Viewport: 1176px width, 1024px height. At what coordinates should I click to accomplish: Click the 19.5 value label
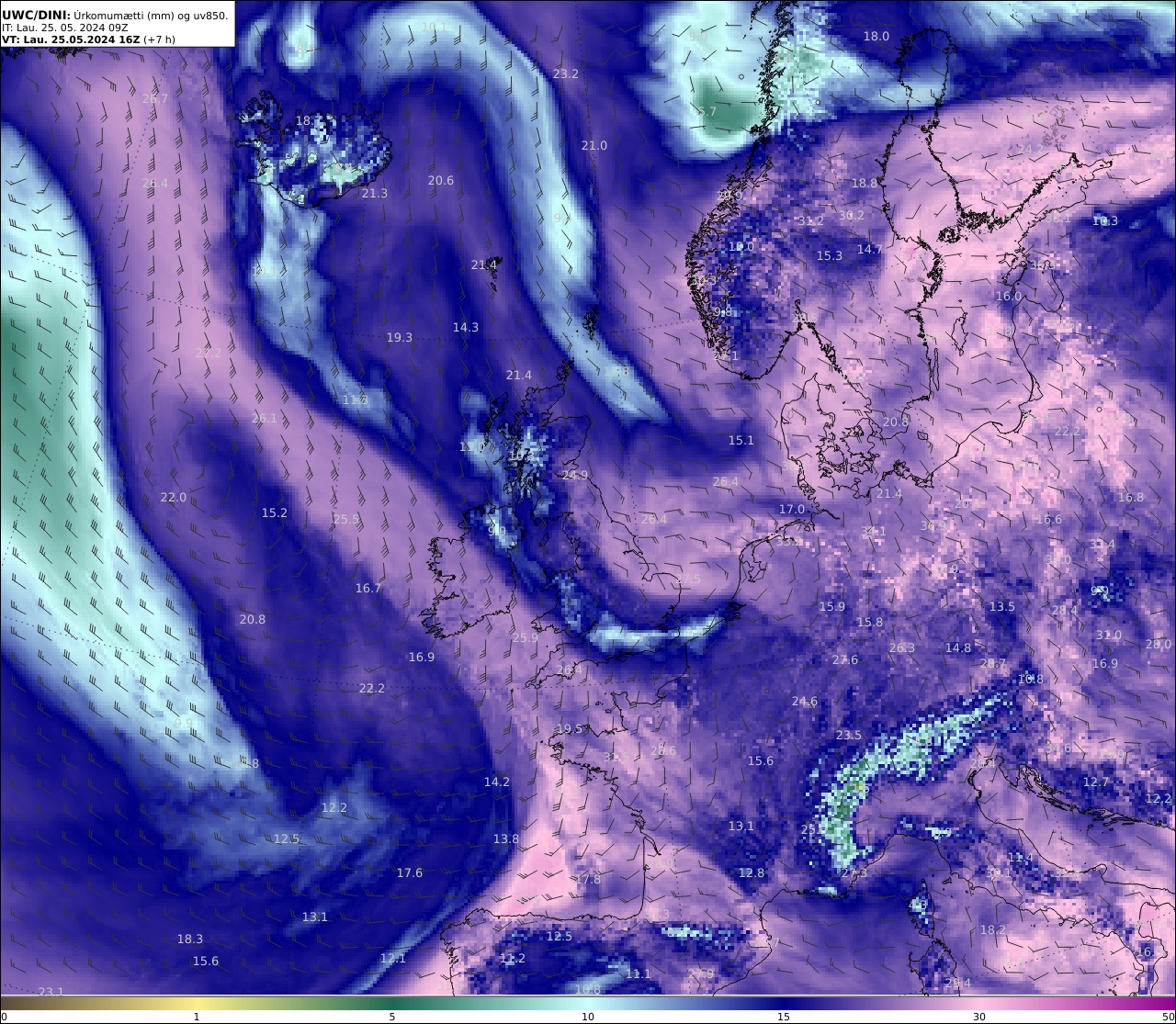(x=570, y=728)
